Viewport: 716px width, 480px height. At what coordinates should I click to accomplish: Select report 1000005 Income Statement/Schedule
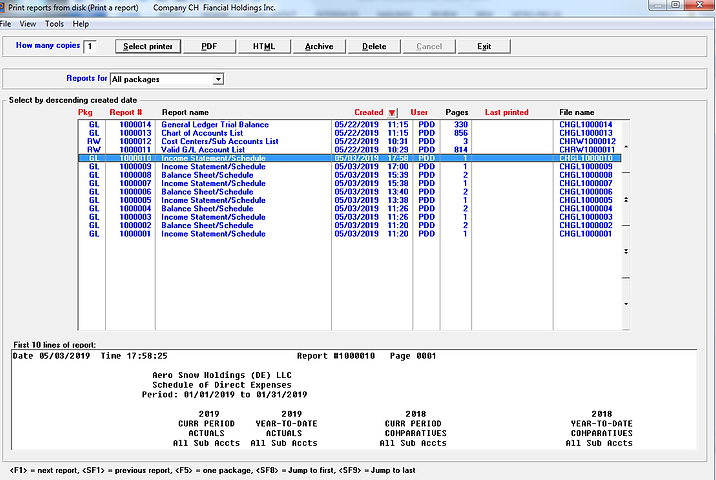(x=349, y=200)
